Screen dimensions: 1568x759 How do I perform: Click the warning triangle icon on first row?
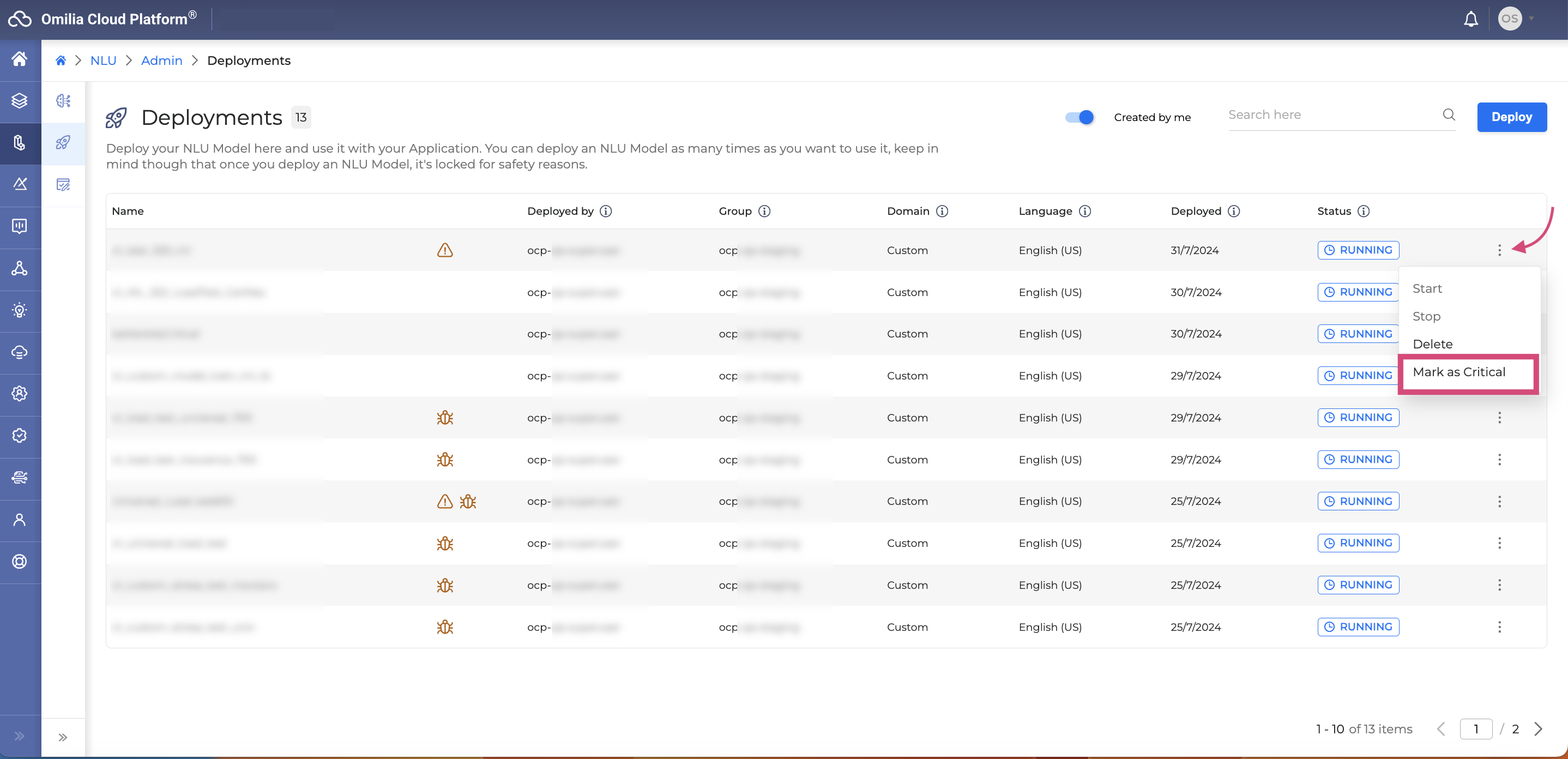(x=445, y=250)
